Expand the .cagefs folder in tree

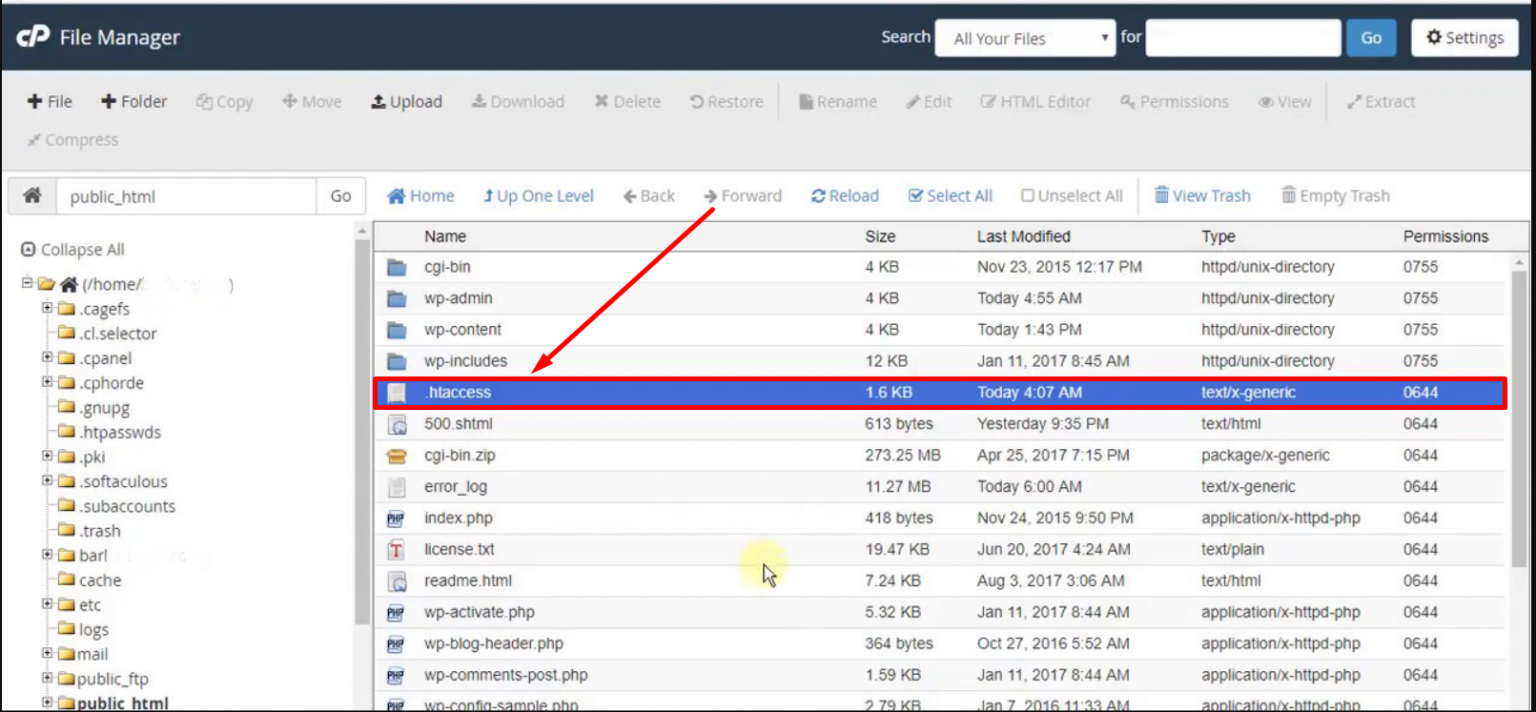(x=47, y=308)
